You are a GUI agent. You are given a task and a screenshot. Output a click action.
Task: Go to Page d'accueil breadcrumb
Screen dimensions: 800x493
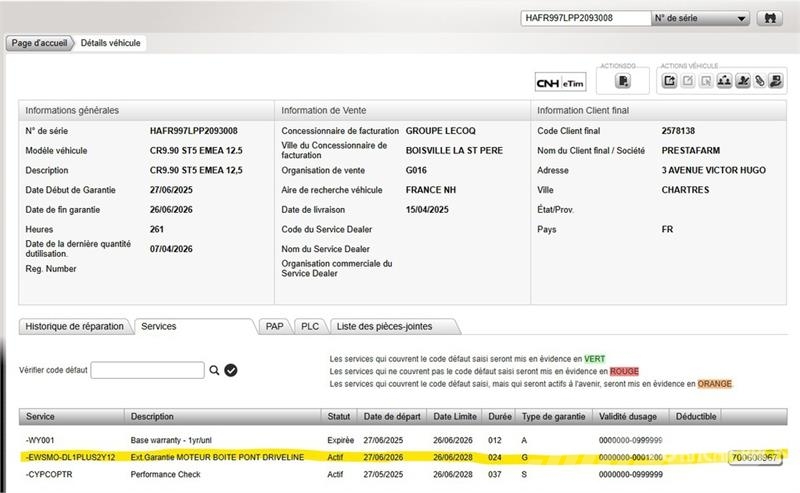tap(39, 43)
